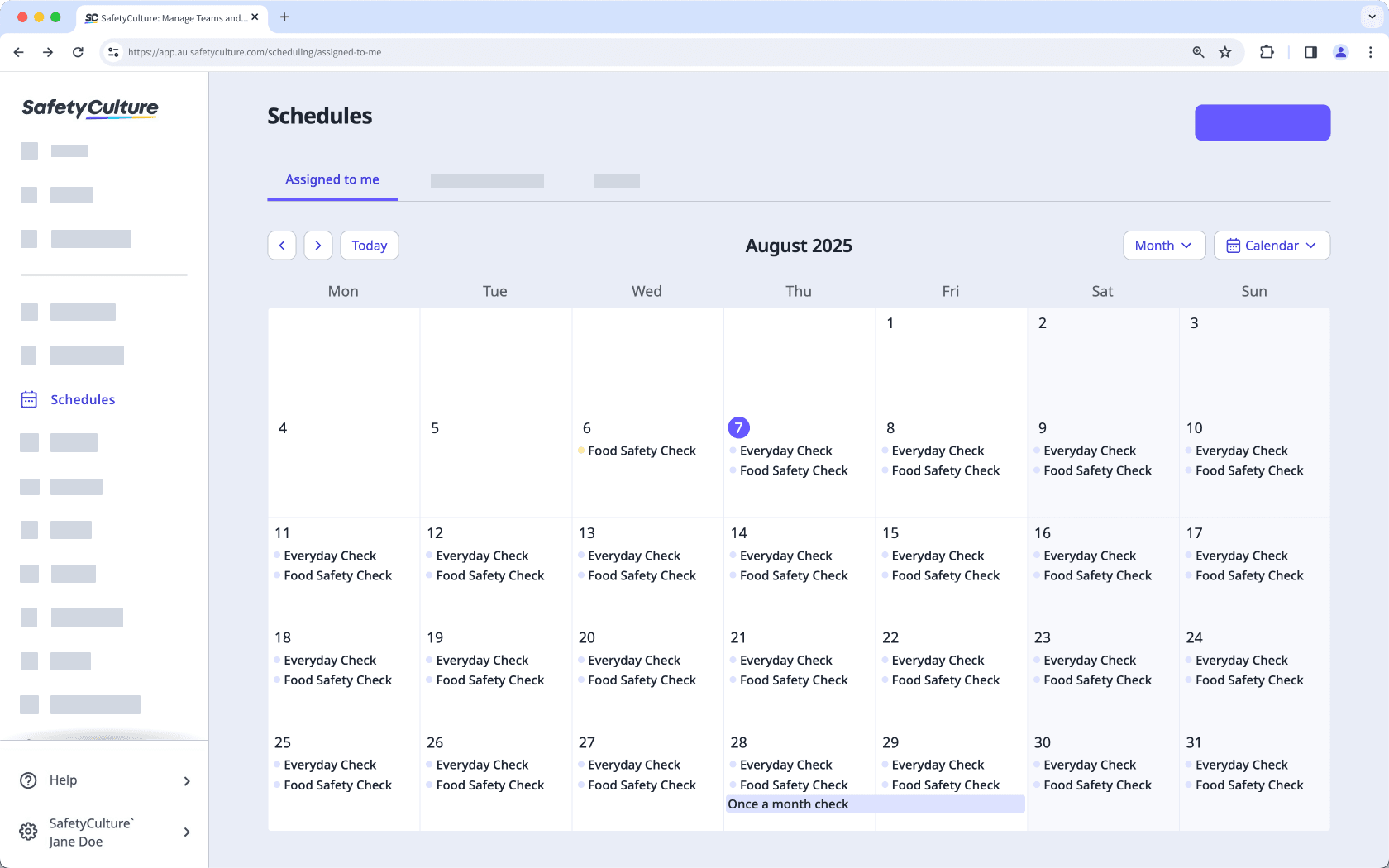Open the Month view dropdown
This screenshot has height=868, width=1389.
click(x=1163, y=245)
